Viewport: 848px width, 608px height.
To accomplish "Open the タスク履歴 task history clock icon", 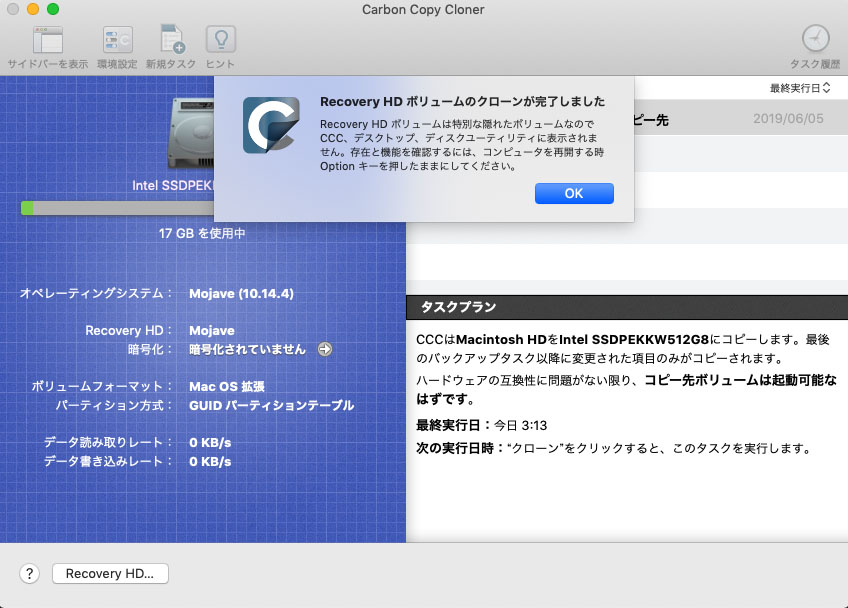I will coord(815,39).
